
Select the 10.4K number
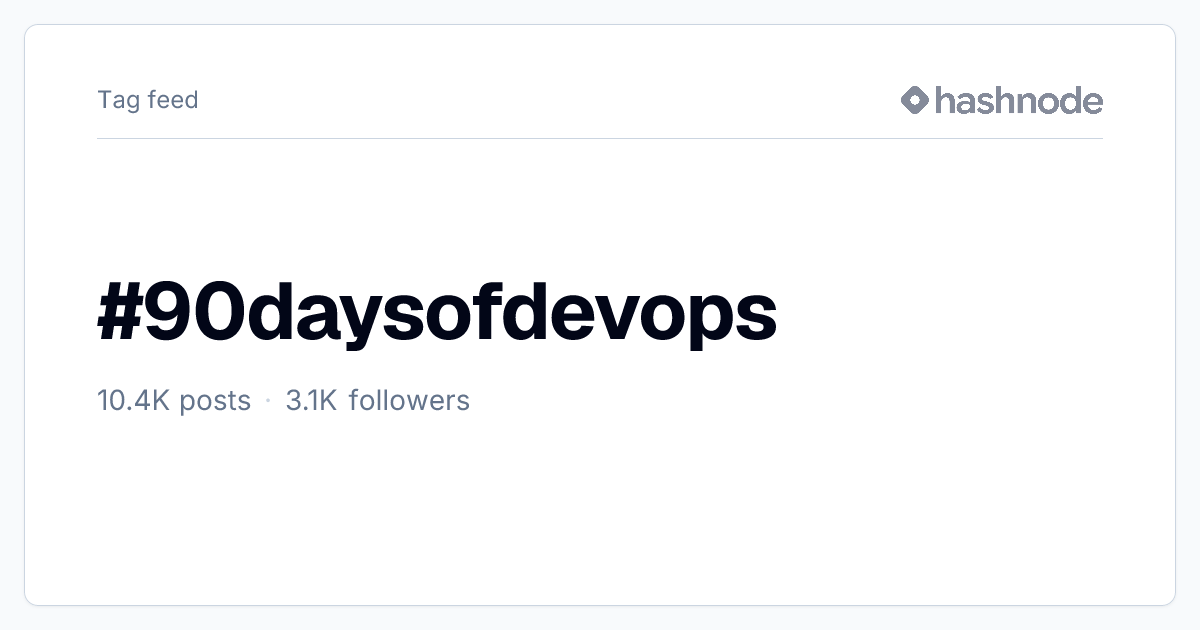(x=134, y=401)
